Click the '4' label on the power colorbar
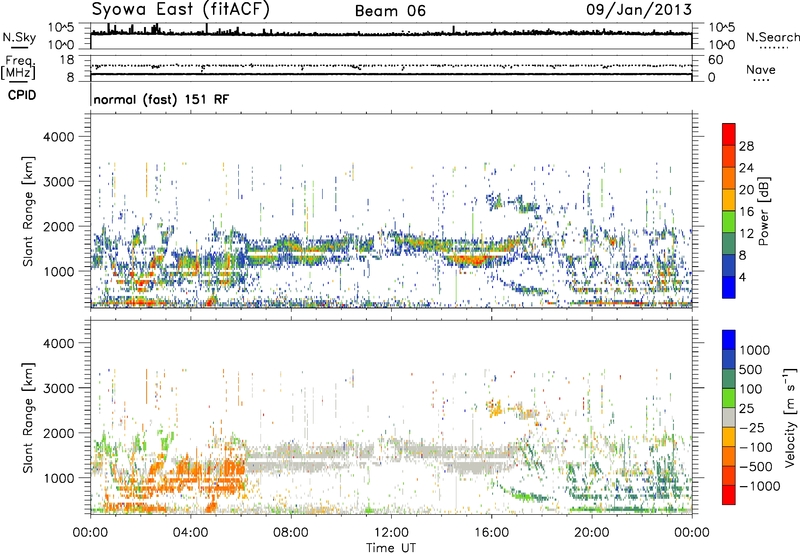 point(742,277)
